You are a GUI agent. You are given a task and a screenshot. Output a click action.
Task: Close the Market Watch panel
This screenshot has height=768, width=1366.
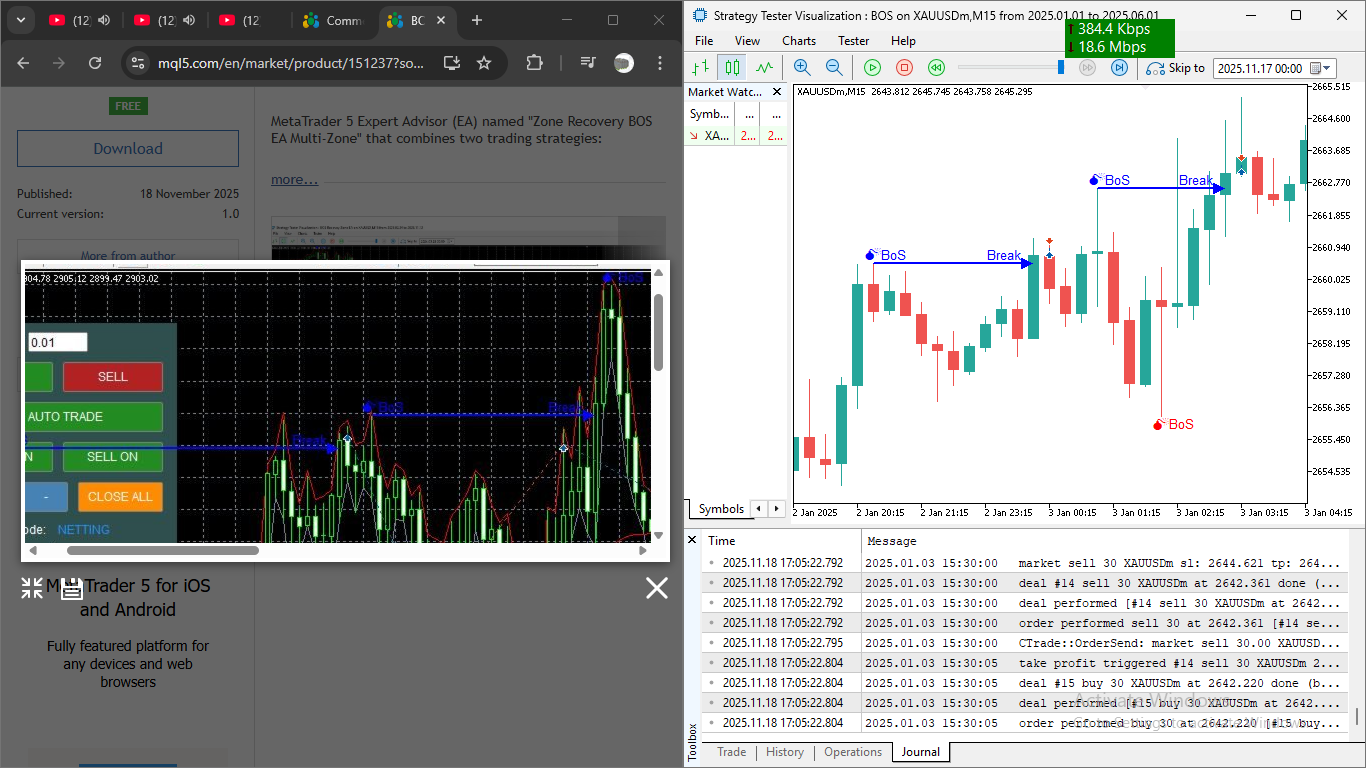click(x=777, y=92)
